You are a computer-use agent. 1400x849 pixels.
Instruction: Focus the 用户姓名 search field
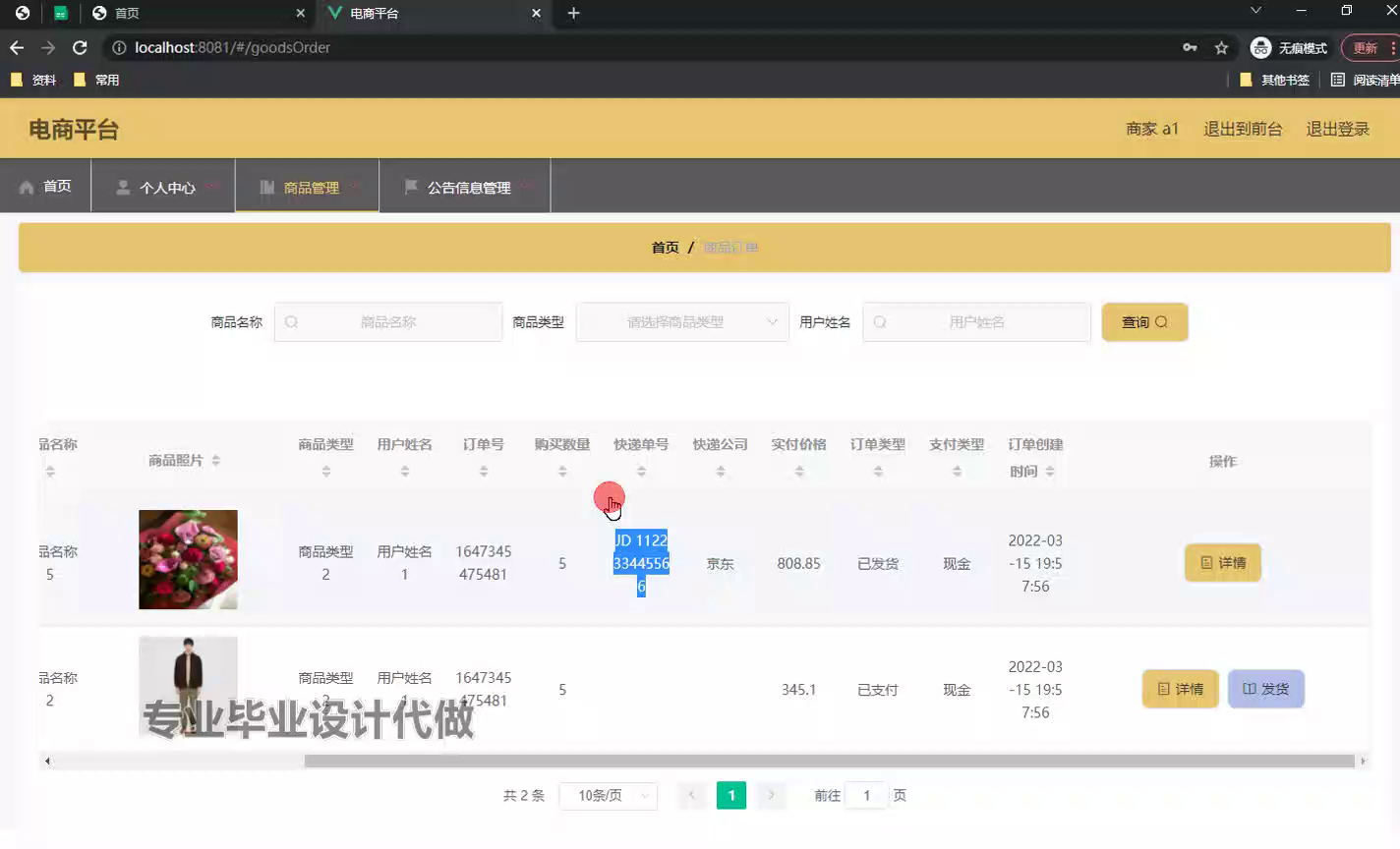(x=976, y=322)
